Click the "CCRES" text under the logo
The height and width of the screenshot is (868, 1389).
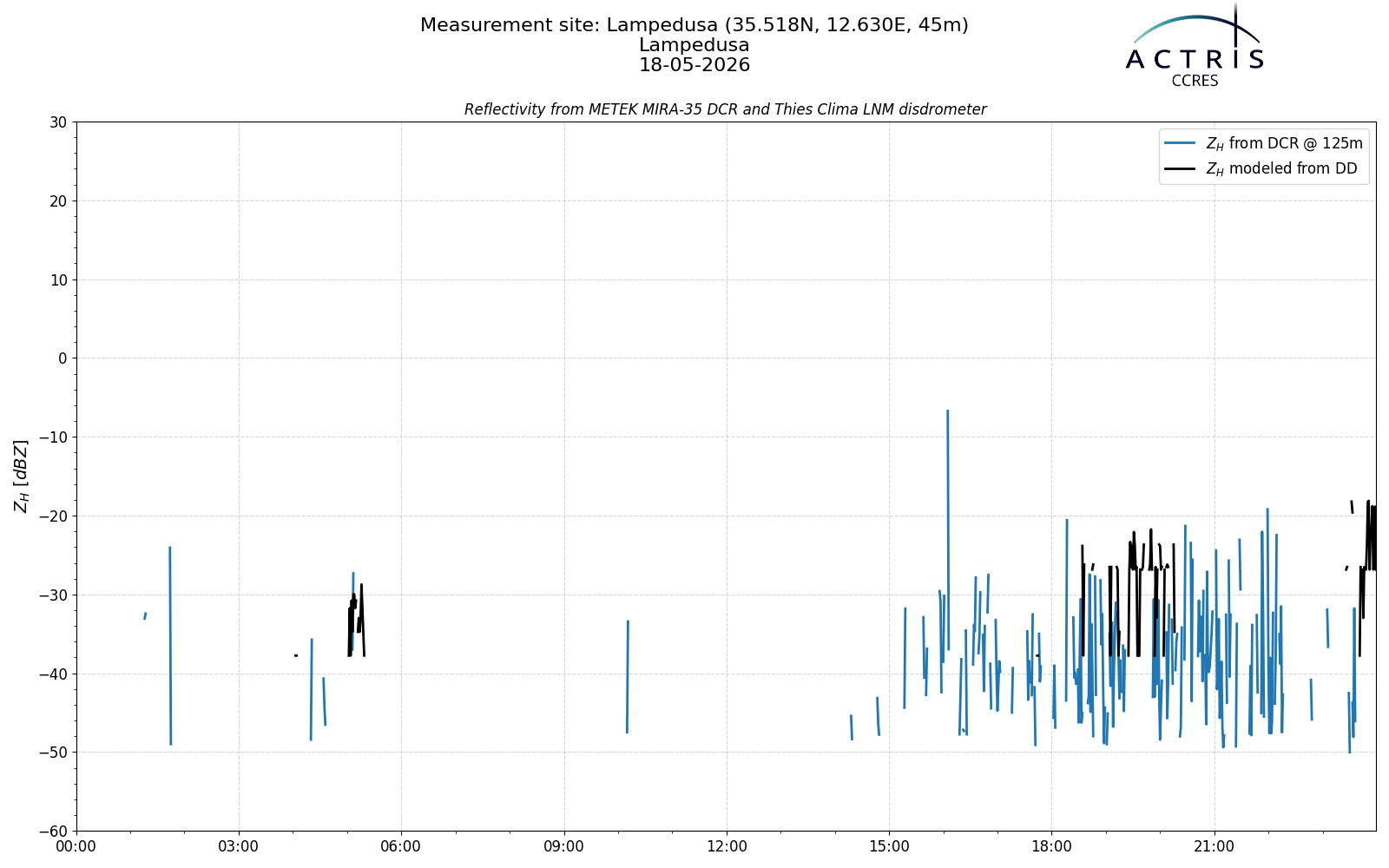[1195, 81]
